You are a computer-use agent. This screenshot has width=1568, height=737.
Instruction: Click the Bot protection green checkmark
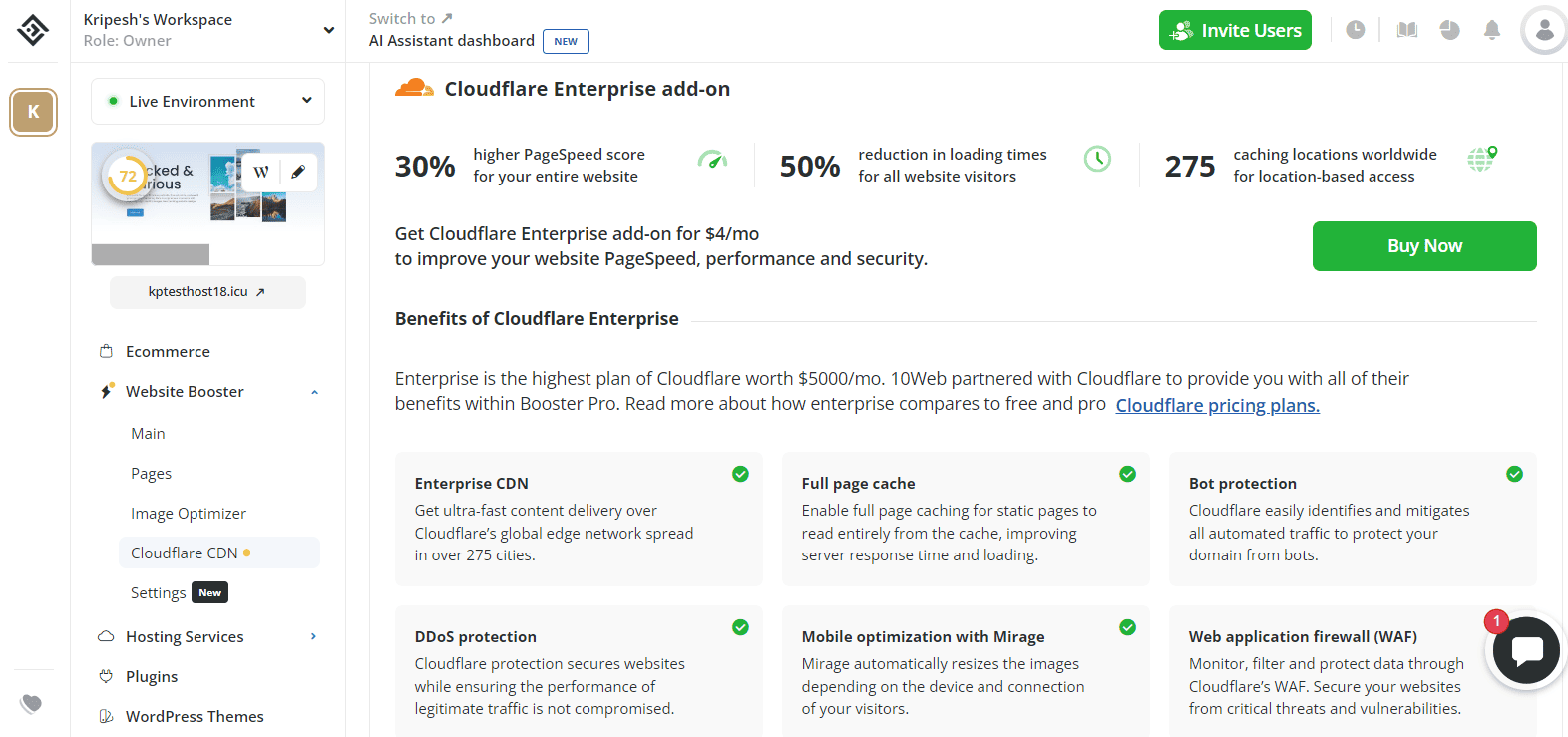point(1514,474)
